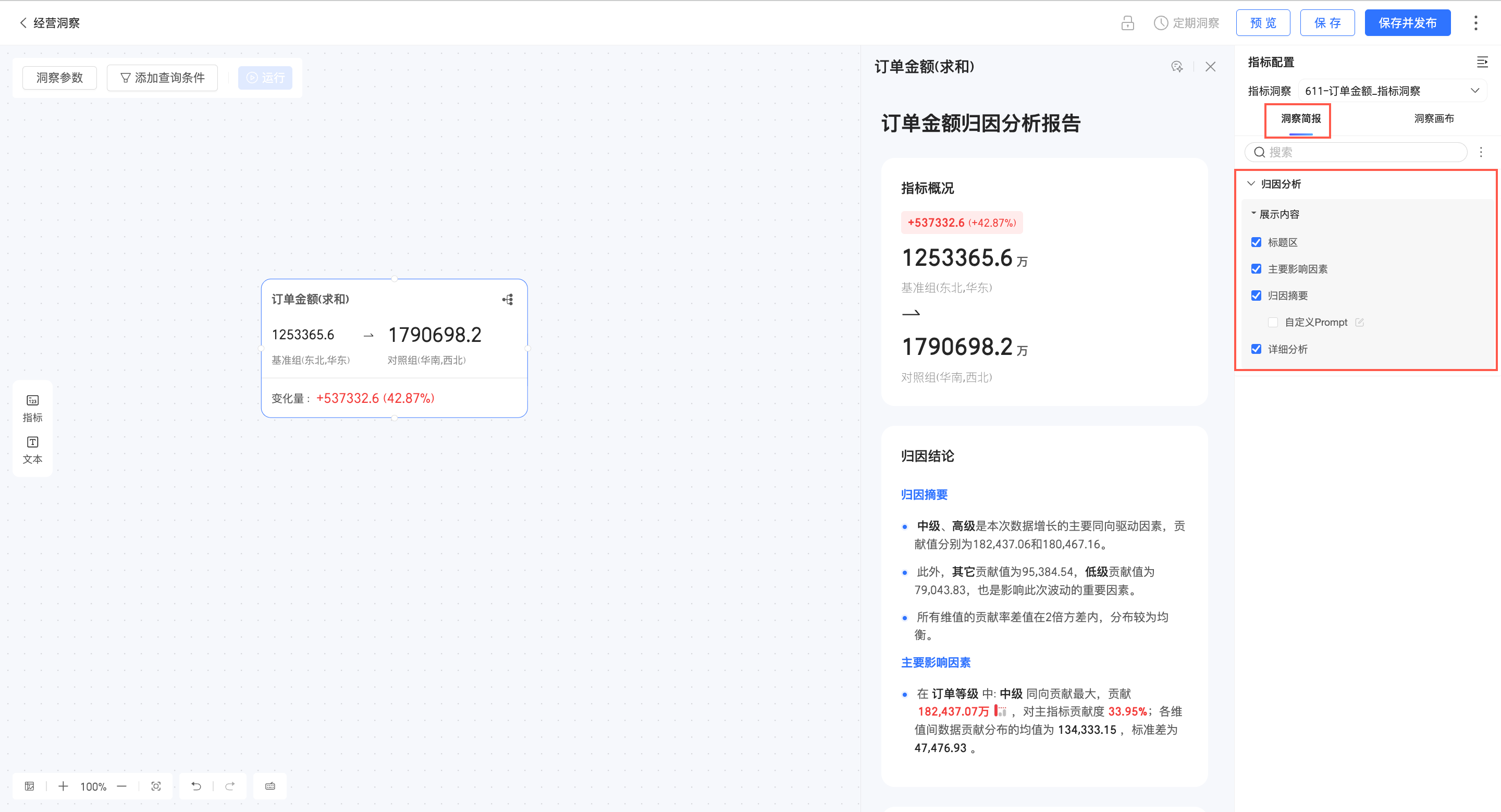
Task: Click the 保存并发布 button
Action: click(1407, 23)
